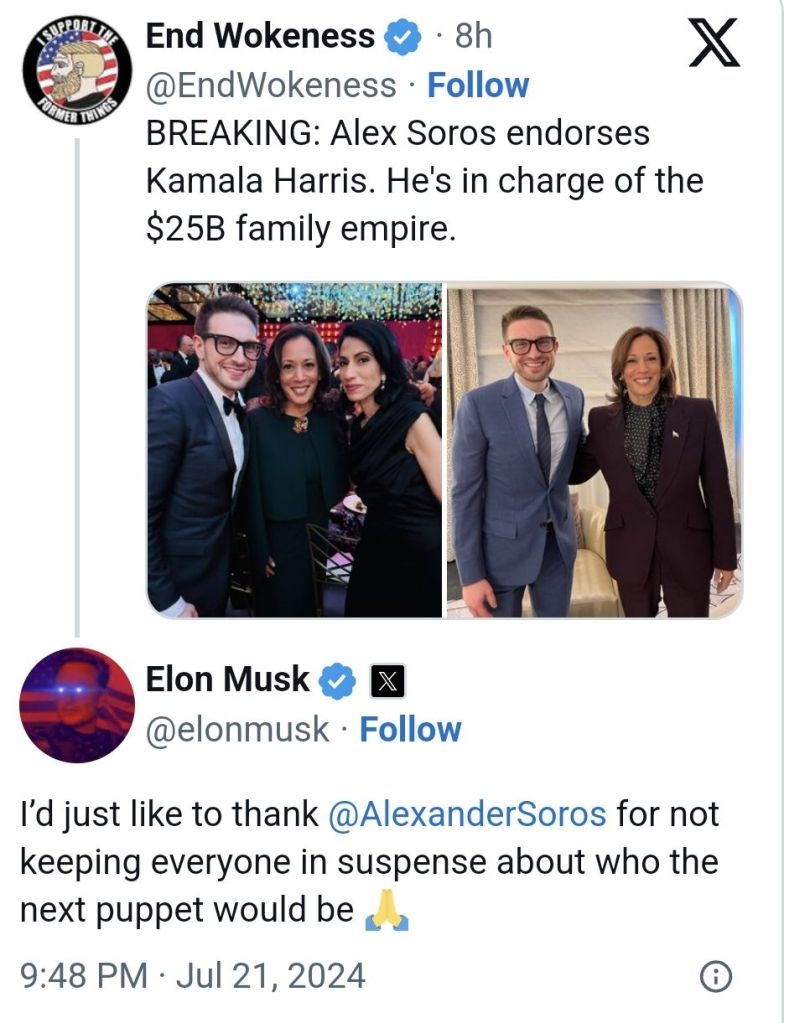810x1023 pixels.
Task: Open the 8h timestamp of quoted post
Action: pos(473,38)
